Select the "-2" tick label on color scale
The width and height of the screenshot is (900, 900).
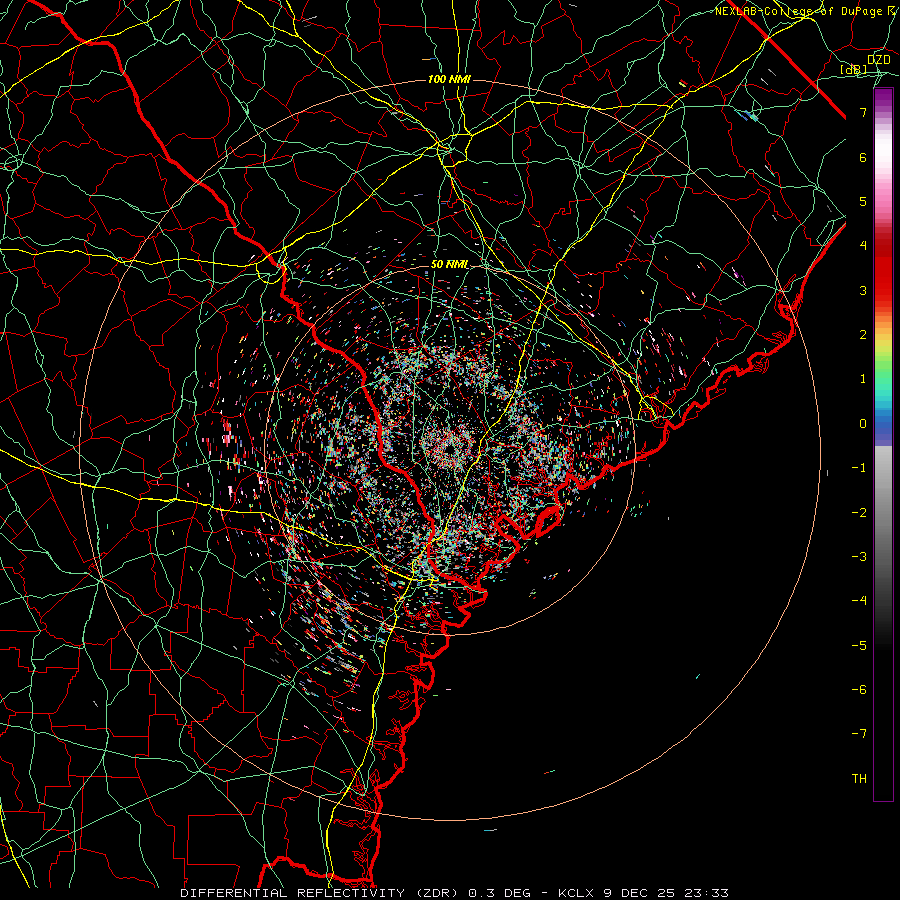click(859, 513)
